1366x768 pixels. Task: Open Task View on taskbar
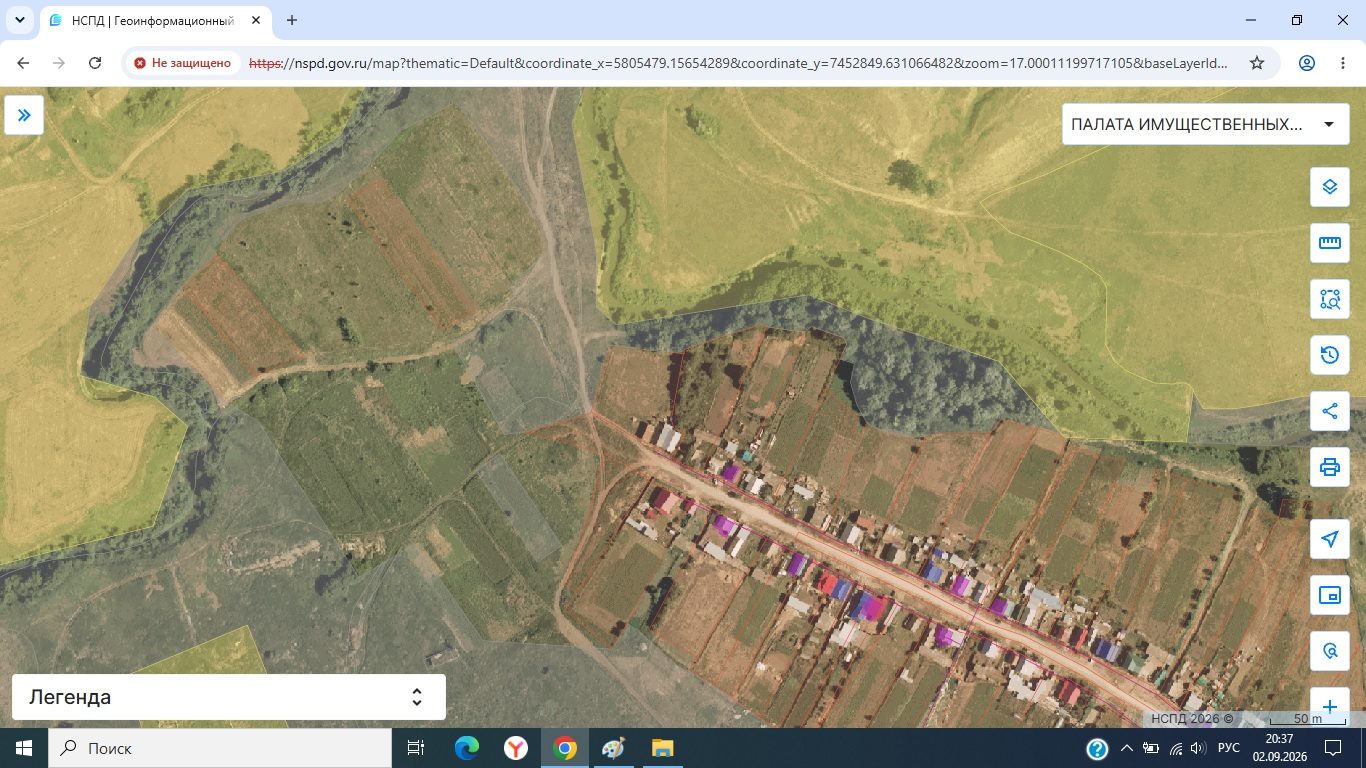(x=416, y=748)
